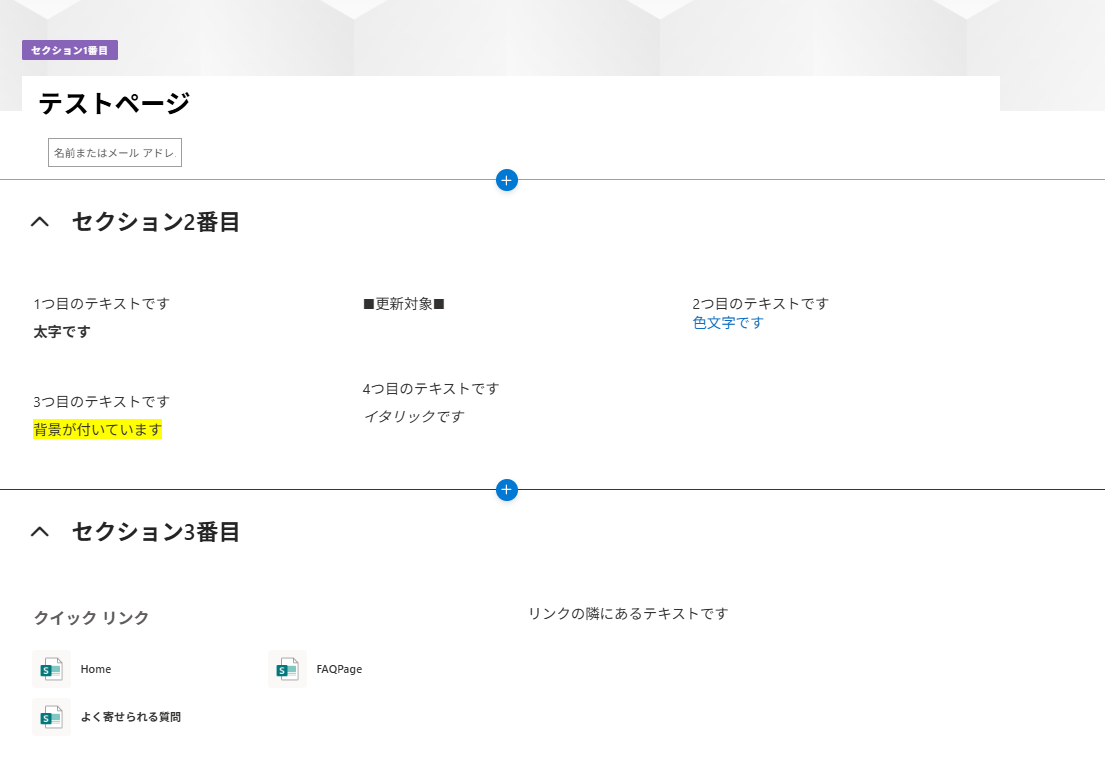Click the add section plus button above セクション2番目

click(507, 180)
